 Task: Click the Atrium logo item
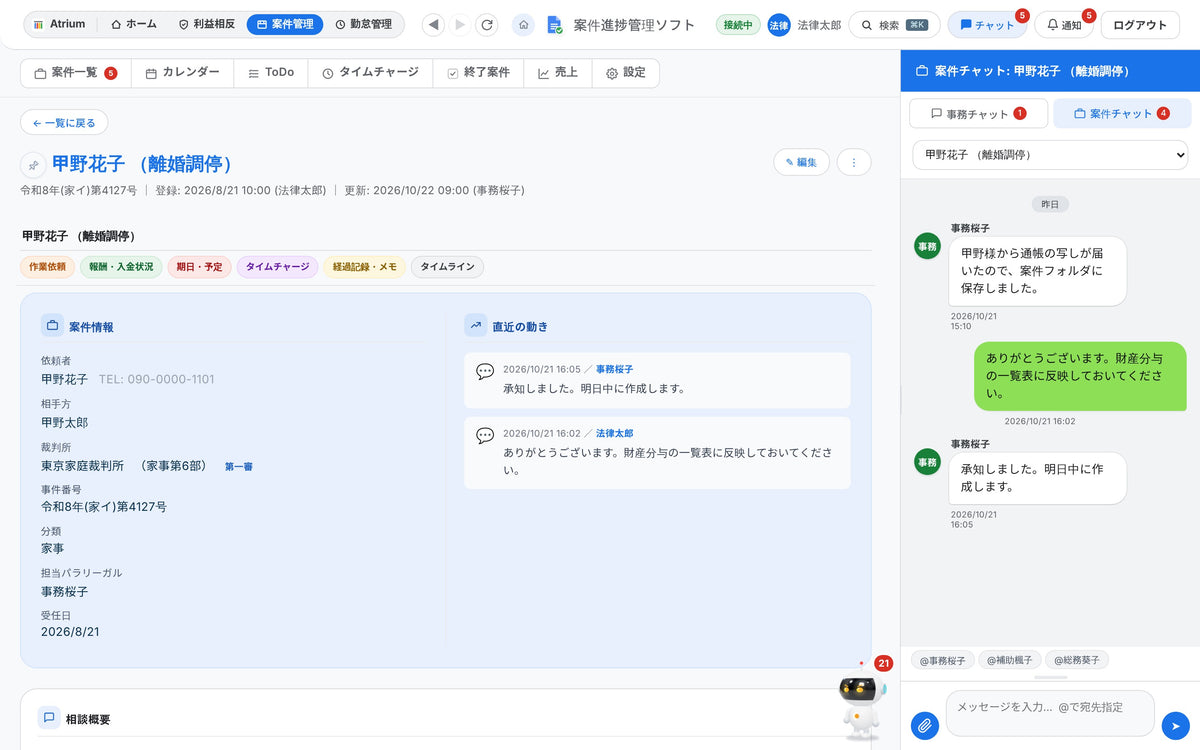click(60, 24)
